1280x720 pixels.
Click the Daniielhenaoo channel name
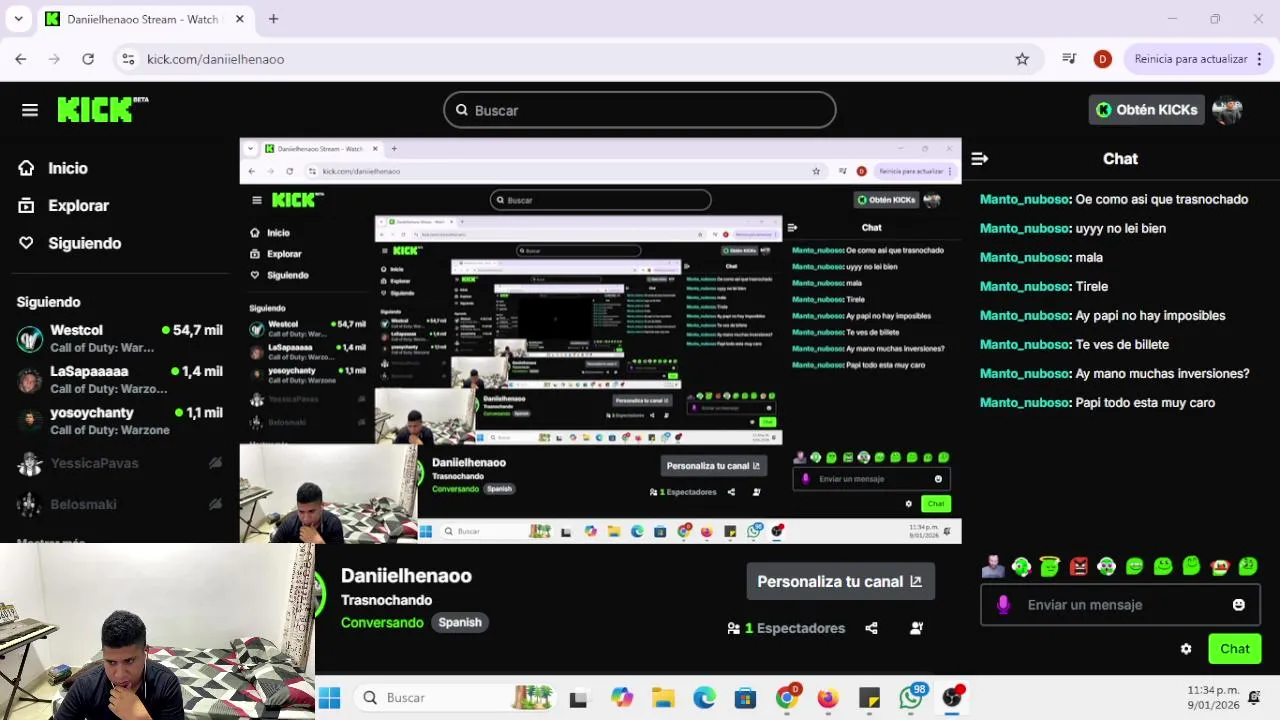(406, 576)
